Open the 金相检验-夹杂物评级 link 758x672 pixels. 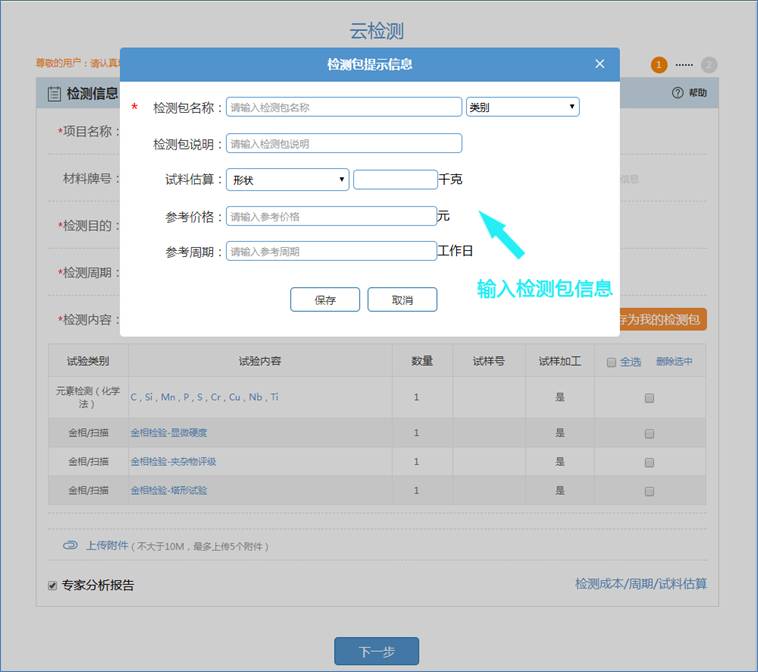pos(173,462)
